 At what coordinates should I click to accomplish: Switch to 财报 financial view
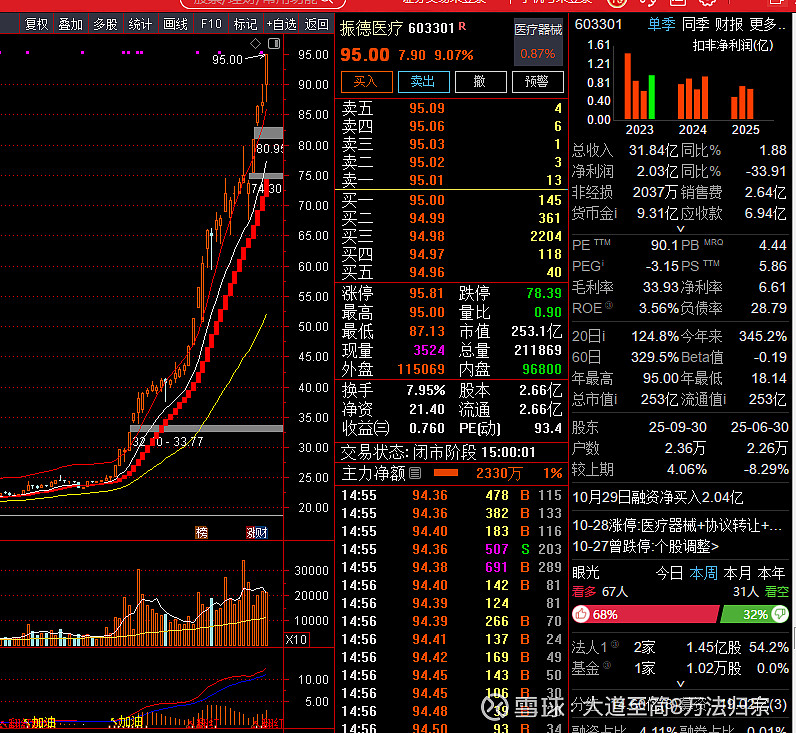729,24
